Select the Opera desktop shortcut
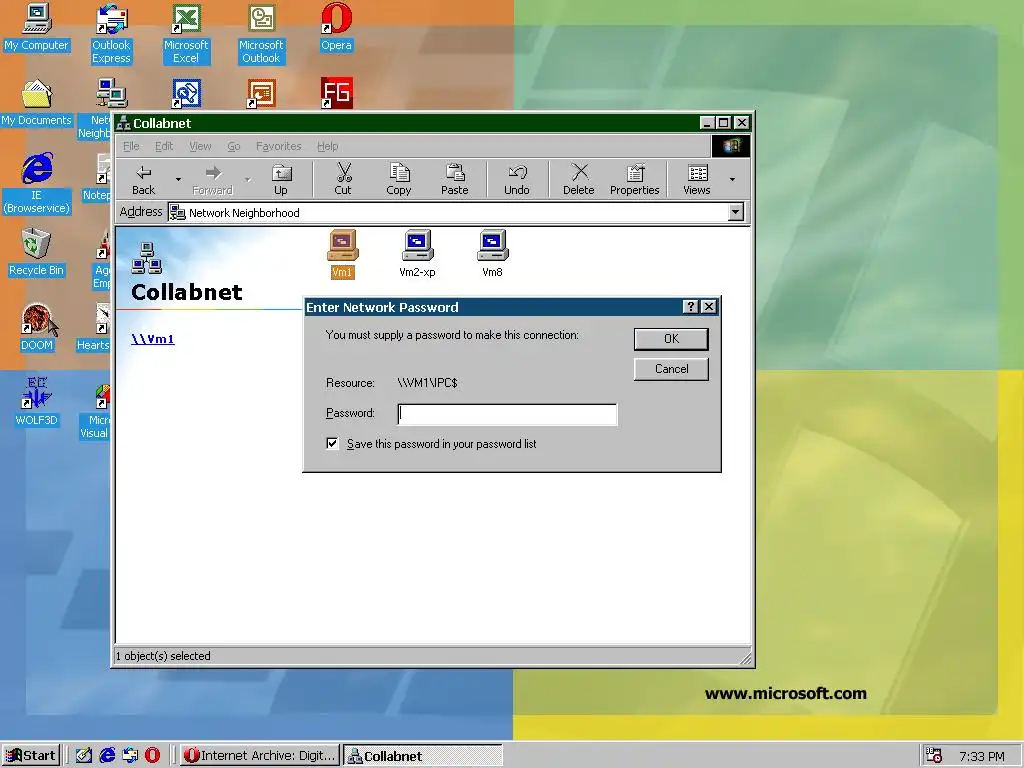The image size is (1024, 768). point(336,27)
